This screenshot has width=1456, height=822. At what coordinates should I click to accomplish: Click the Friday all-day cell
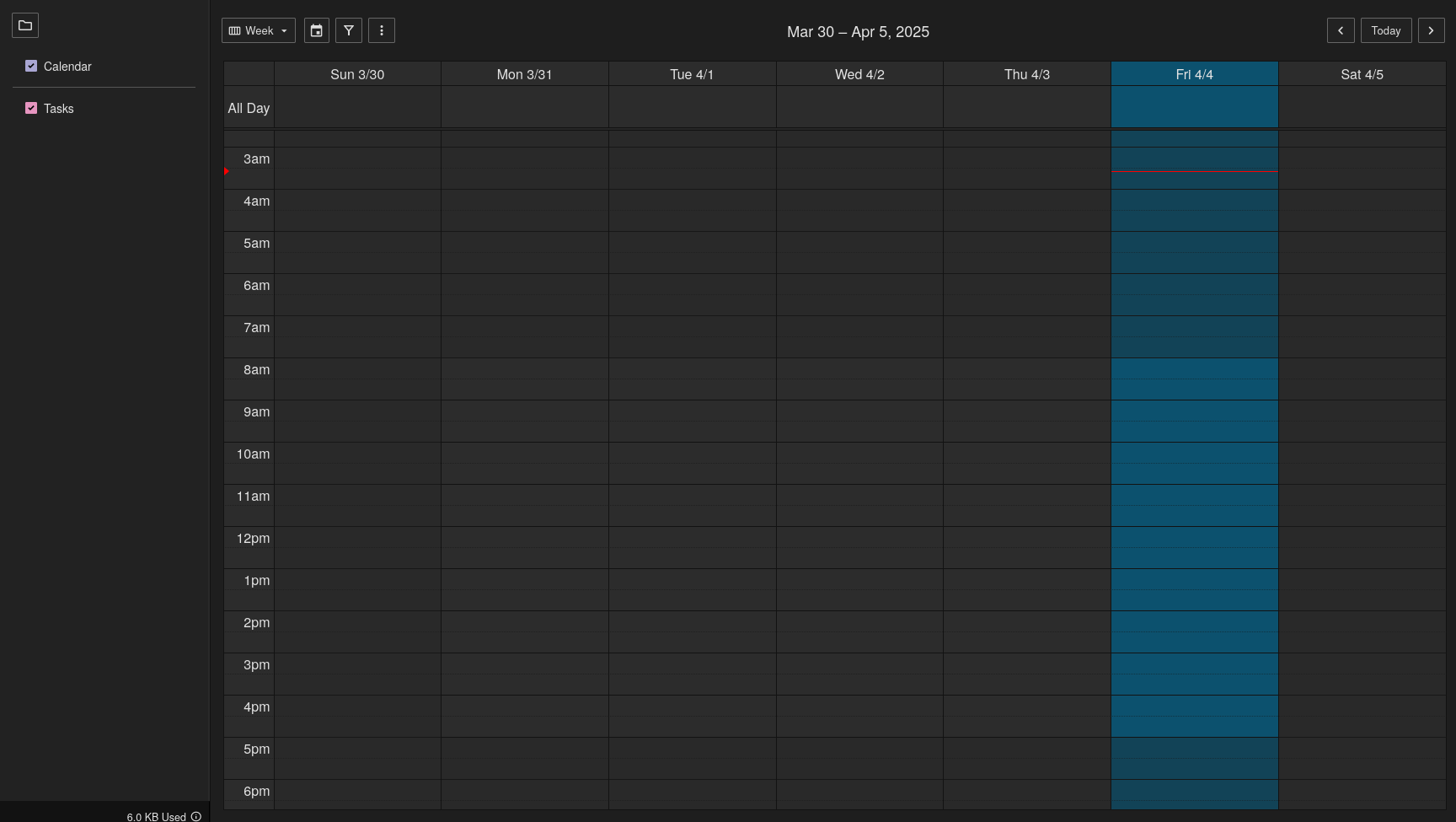tap(1195, 107)
